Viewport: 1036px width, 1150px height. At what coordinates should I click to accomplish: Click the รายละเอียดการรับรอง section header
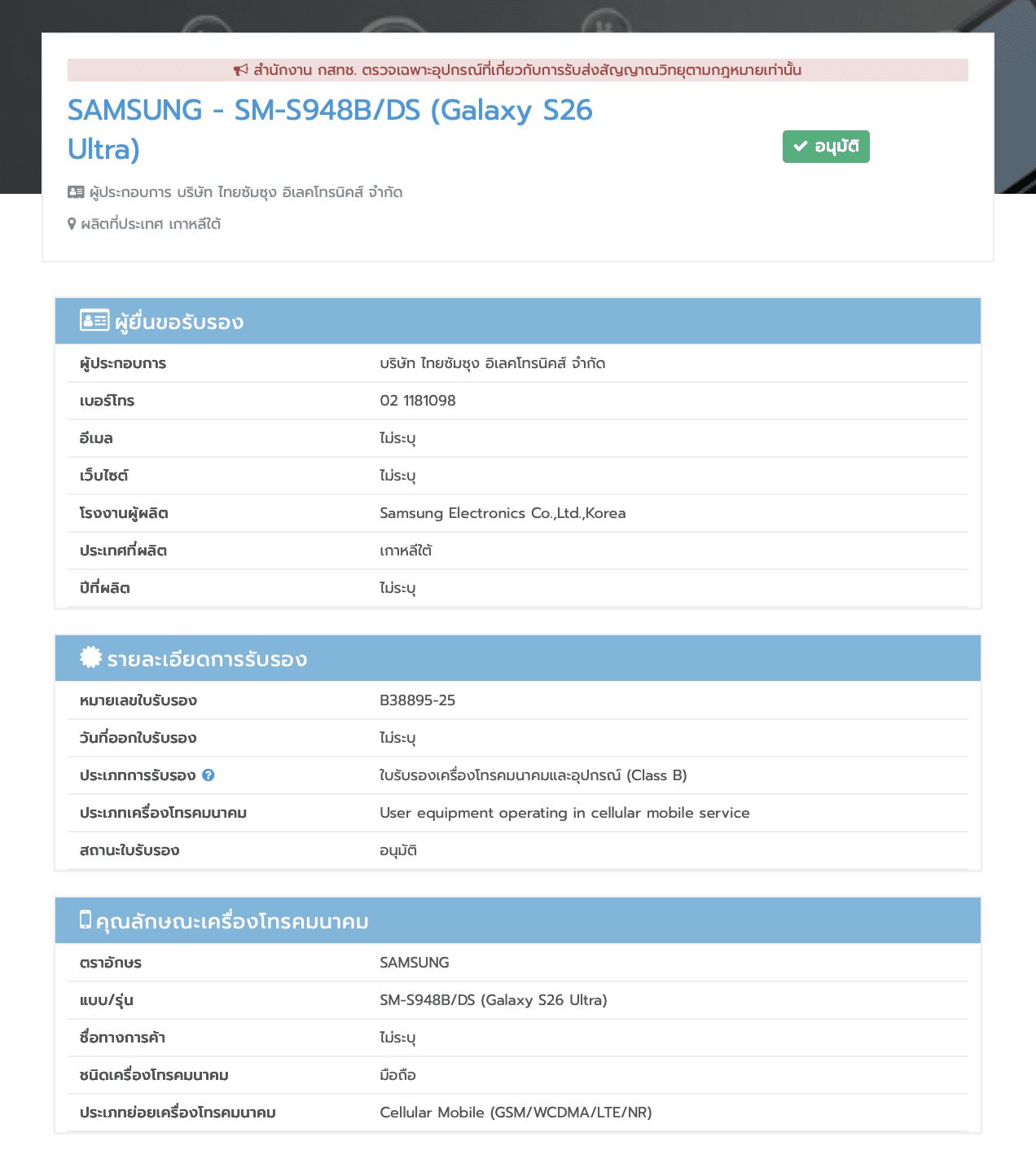[207, 659]
